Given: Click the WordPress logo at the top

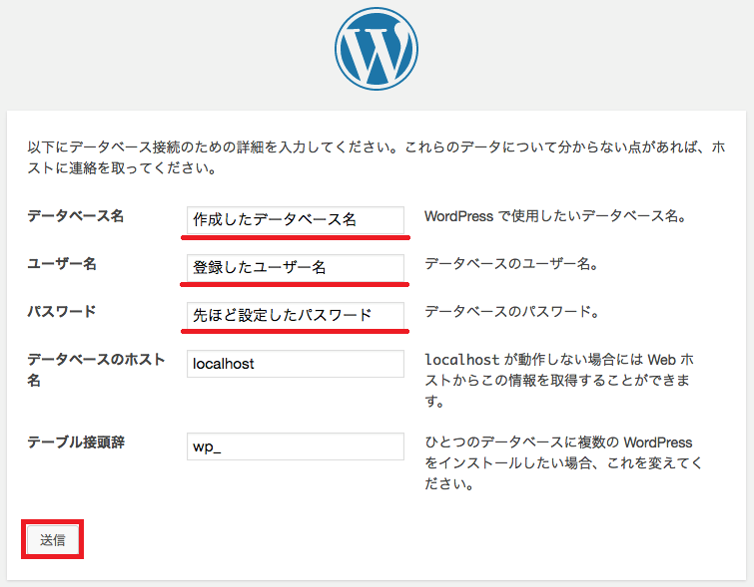Looking at the screenshot, I should (377, 47).
